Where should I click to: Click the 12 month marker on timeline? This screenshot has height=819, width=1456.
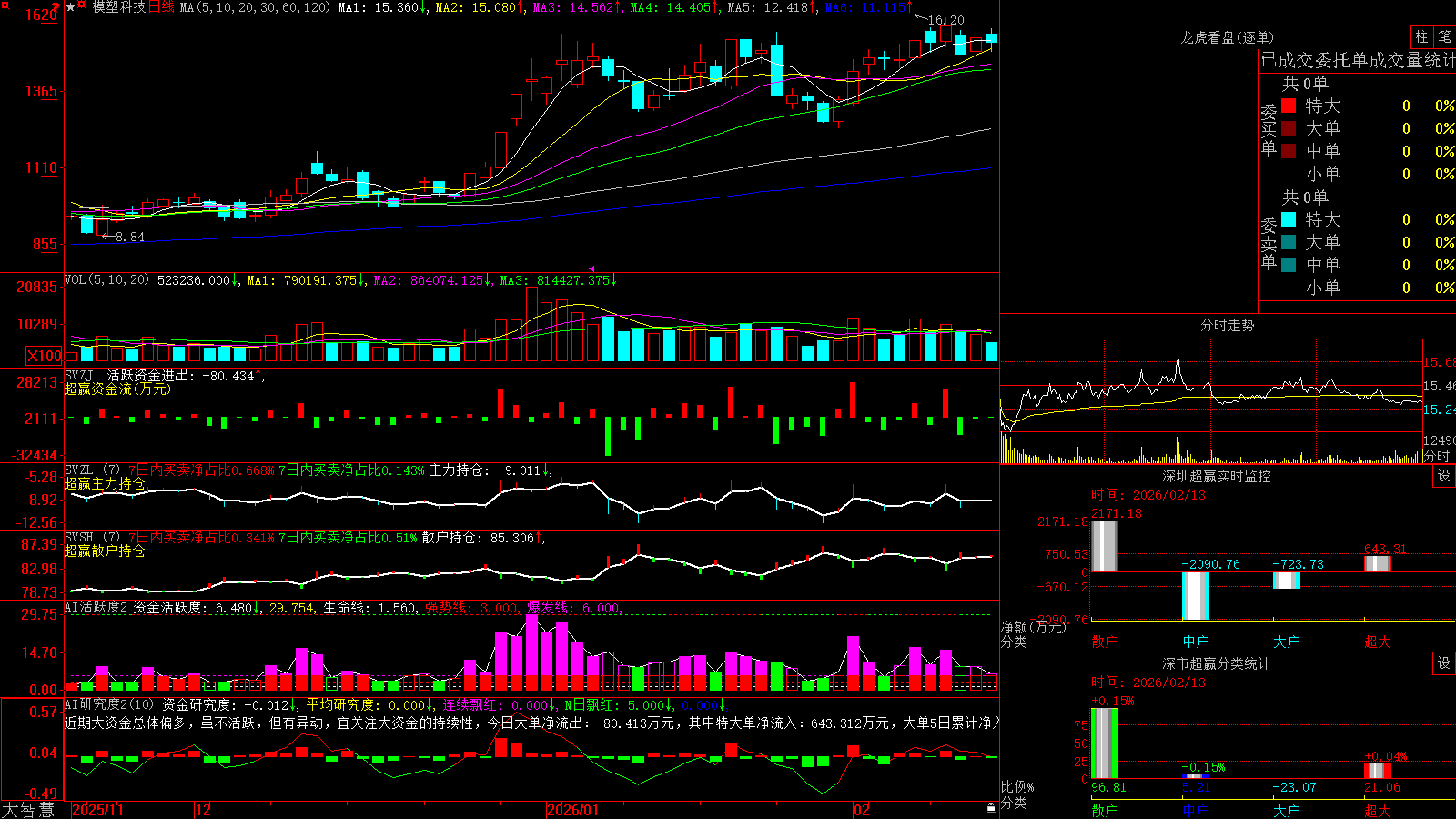click(x=204, y=810)
